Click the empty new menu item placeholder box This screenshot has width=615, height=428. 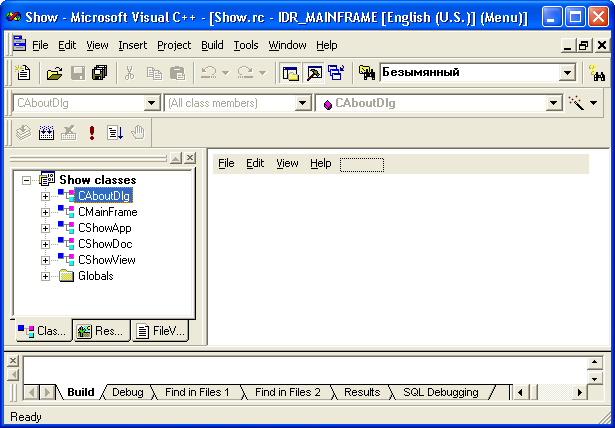click(x=362, y=165)
